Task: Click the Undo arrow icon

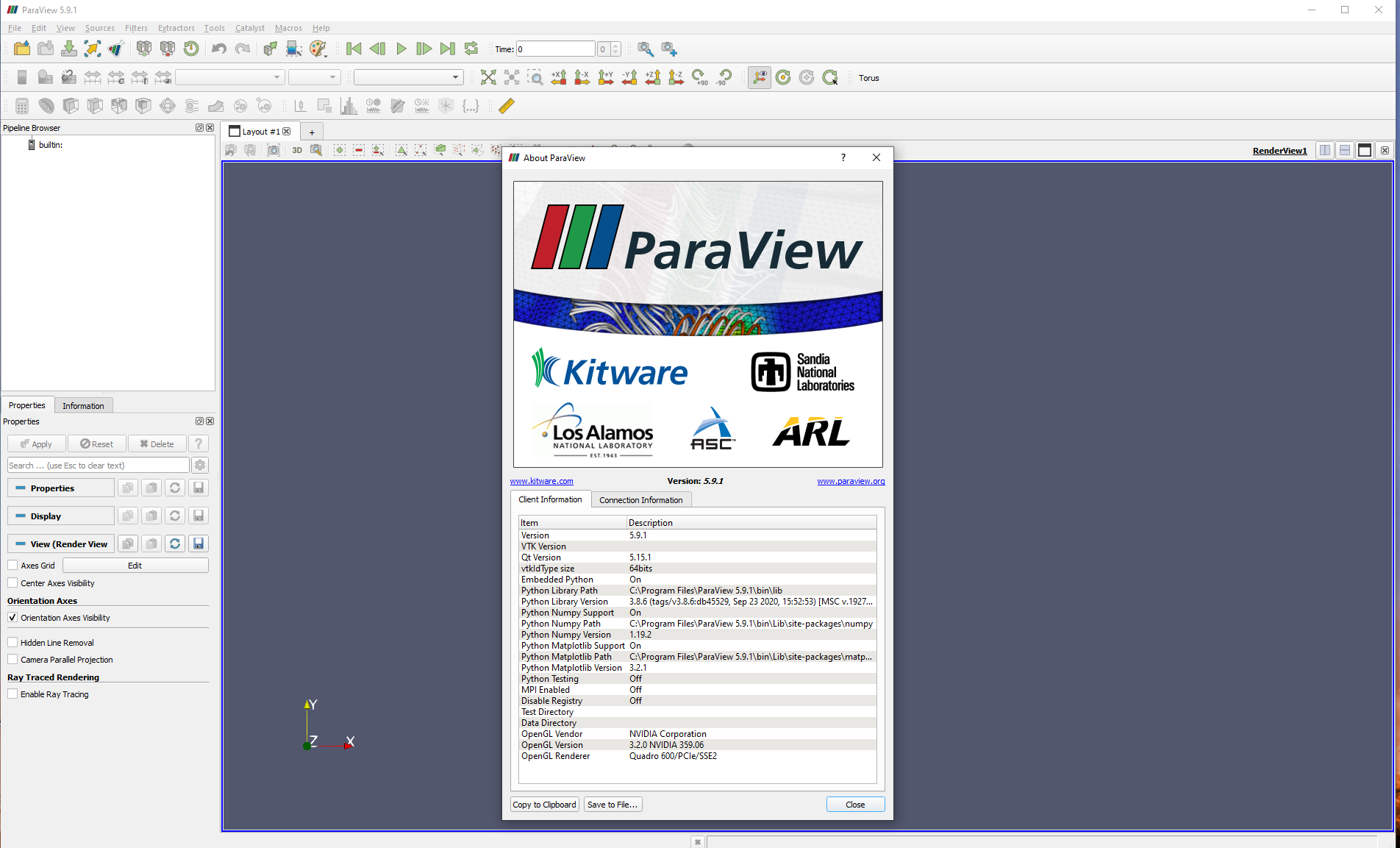Action: 219,49
